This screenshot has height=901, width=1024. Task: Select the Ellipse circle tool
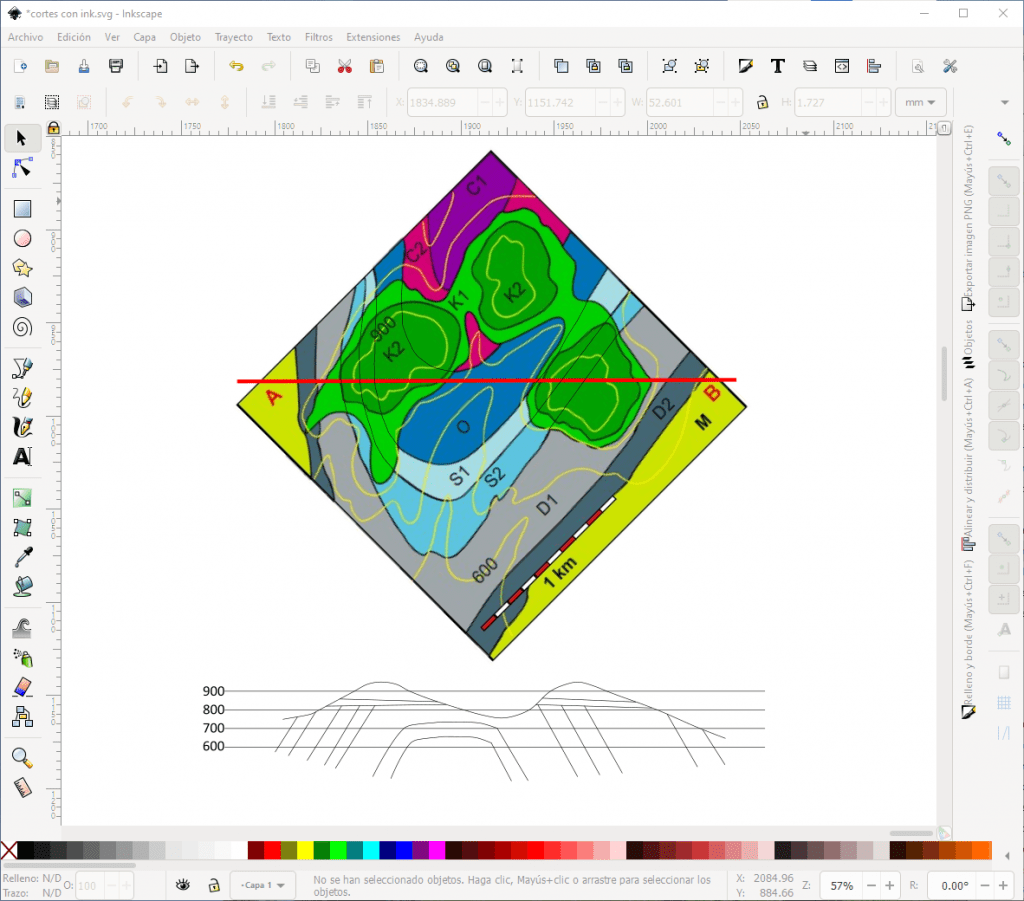tap(22, 239)
